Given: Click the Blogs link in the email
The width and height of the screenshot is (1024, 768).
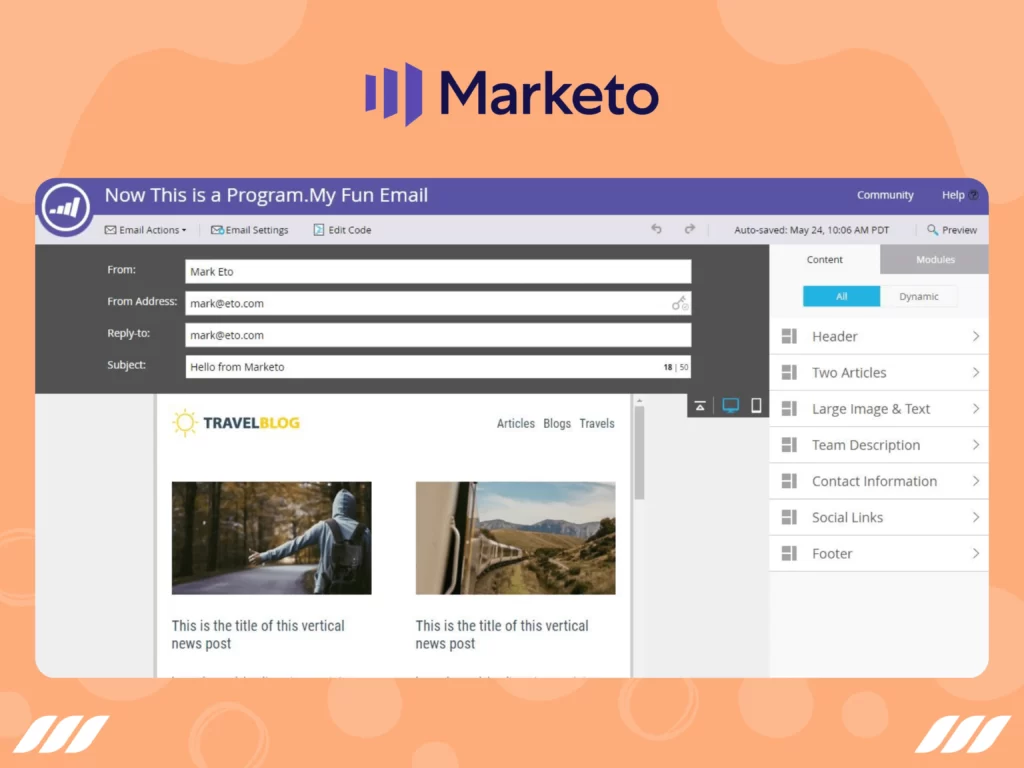Looking at the screenshot, I should [x=556, y=423].
